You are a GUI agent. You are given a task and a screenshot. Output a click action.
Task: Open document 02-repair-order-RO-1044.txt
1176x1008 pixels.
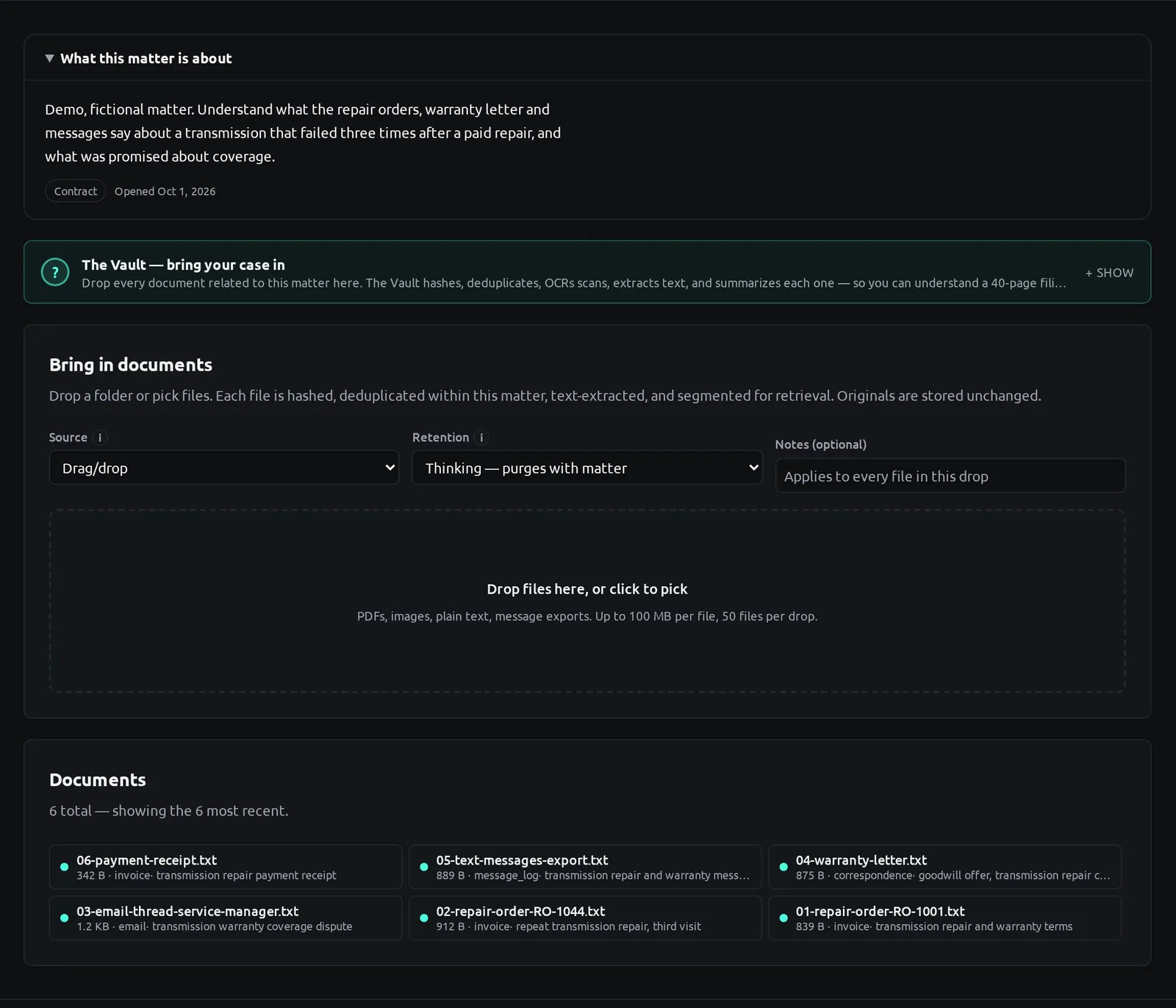coord(585,918)
